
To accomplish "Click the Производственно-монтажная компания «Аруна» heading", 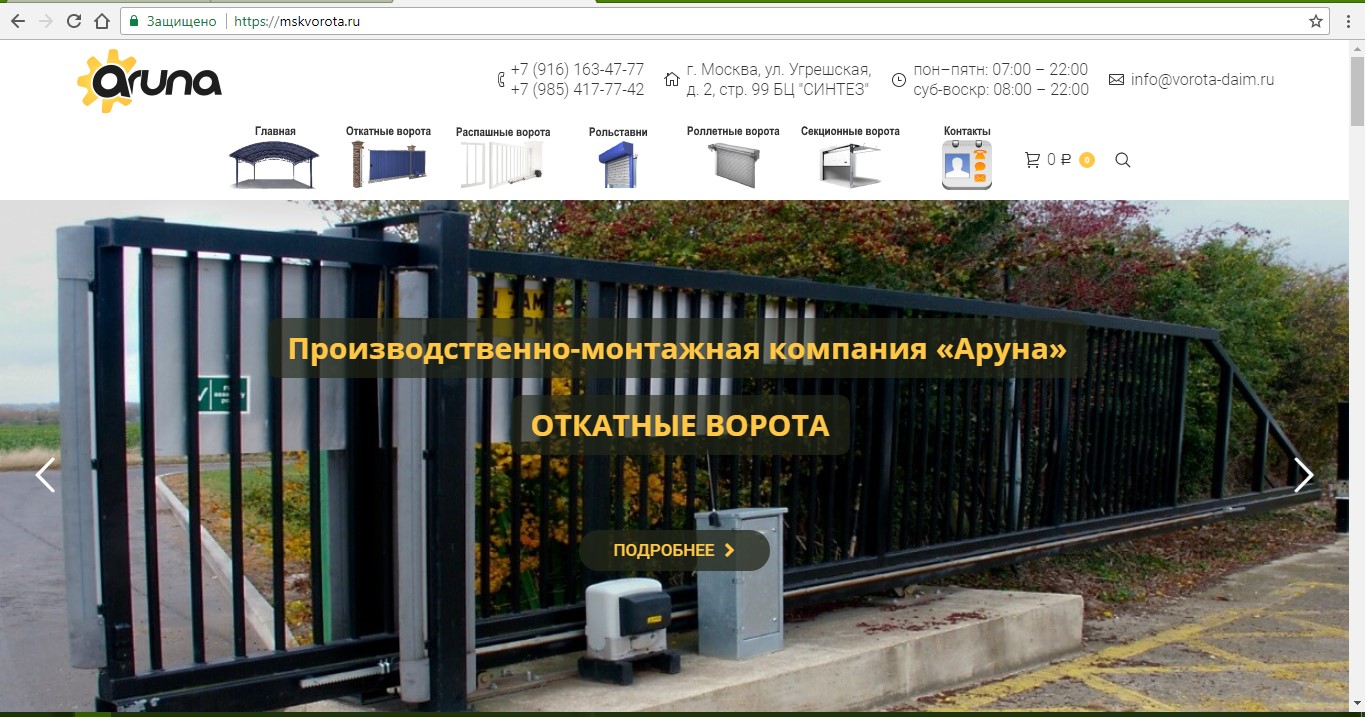I will point(677,349).
